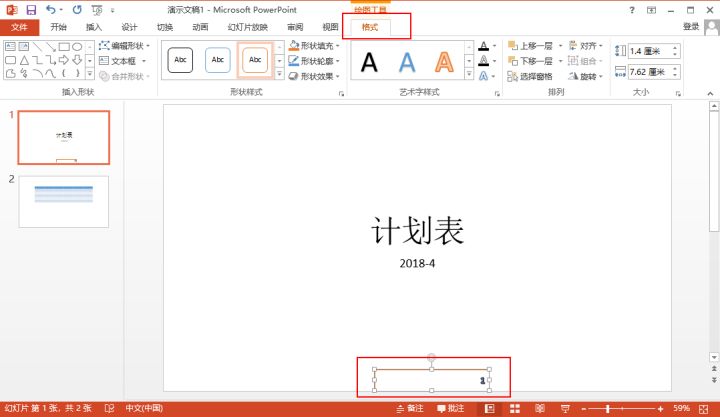Switch to reading view

point(540,408)
